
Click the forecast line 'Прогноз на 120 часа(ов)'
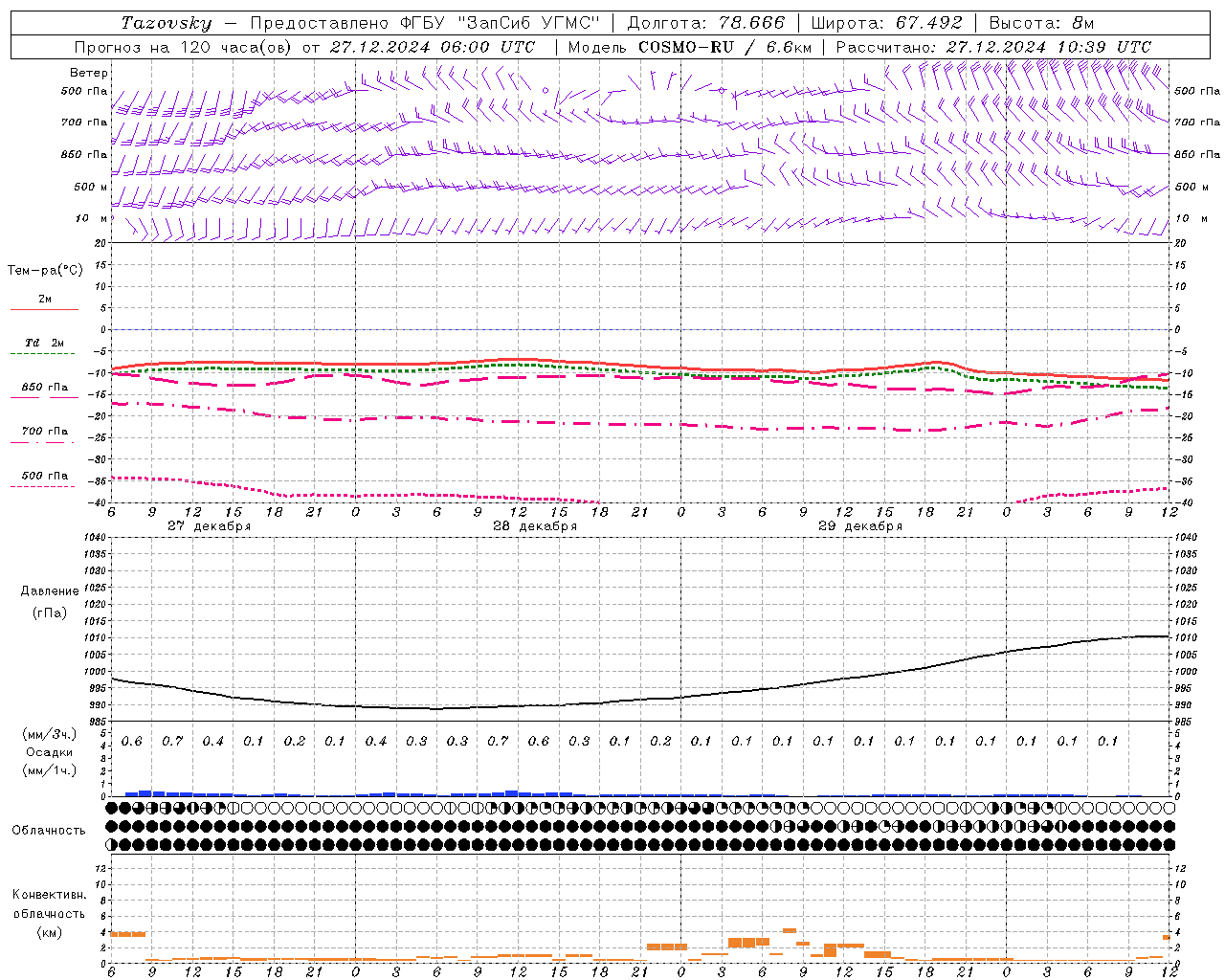pos(184,47)
